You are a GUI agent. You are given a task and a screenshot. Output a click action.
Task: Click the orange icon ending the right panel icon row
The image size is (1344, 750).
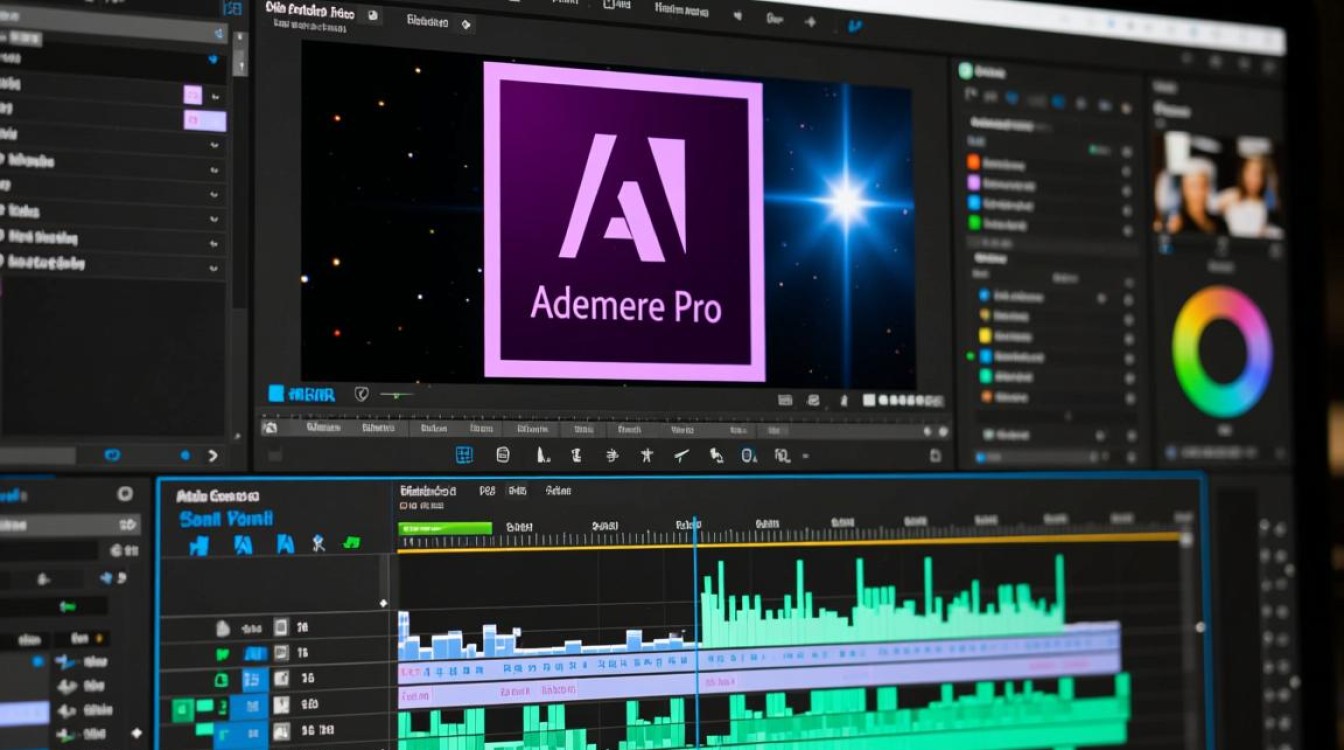coord(1127,107)
